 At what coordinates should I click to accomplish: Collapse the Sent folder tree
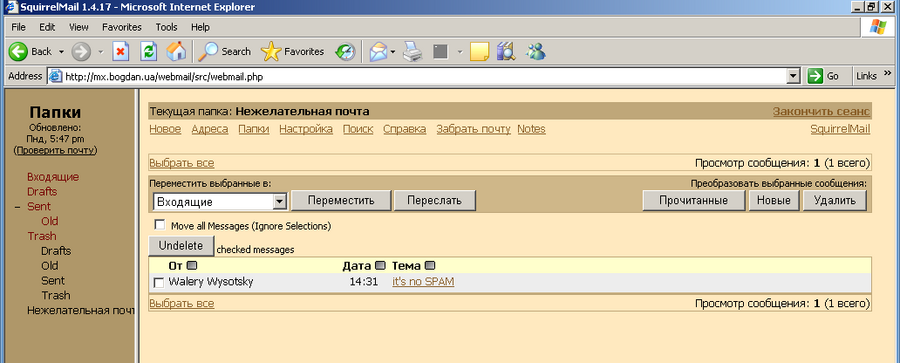point(17,207)
